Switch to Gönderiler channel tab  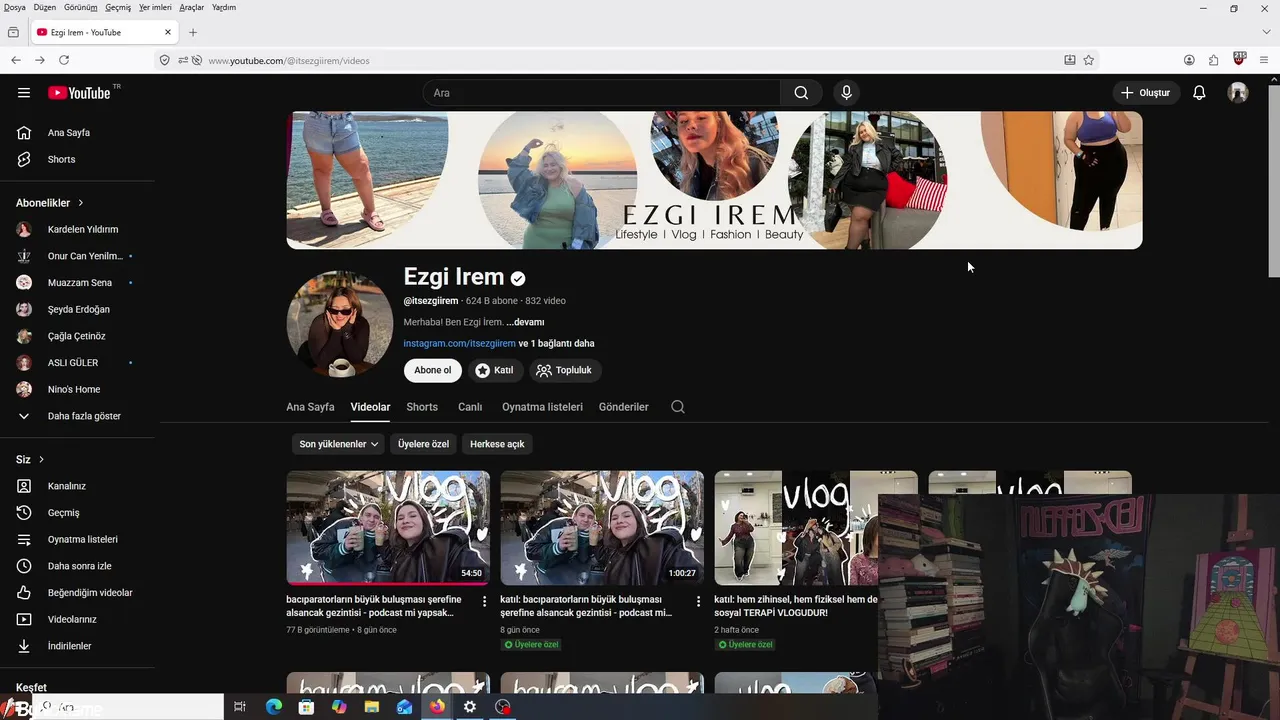pos(624,407)
